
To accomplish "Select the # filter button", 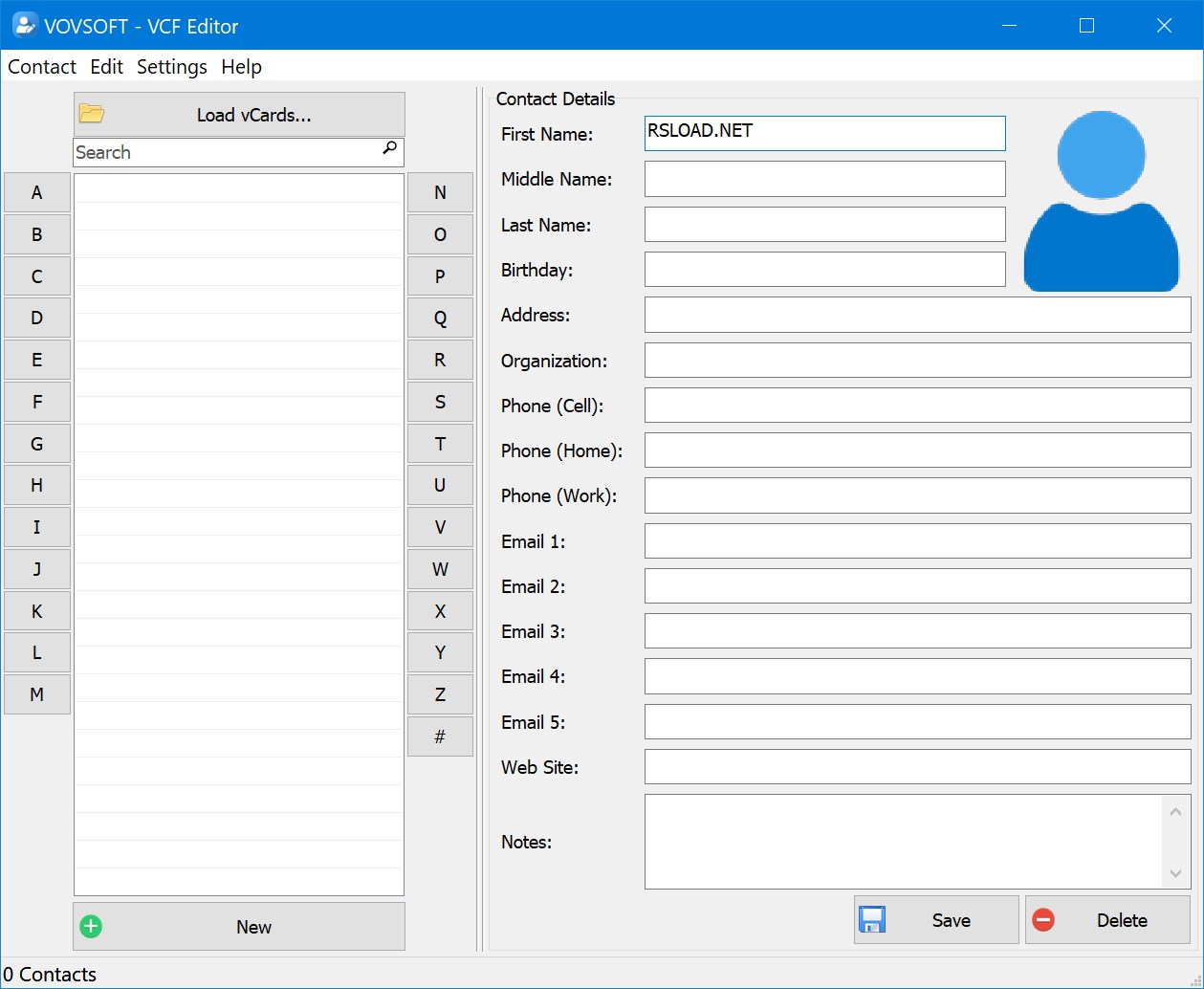I will [x=440, y=736].
